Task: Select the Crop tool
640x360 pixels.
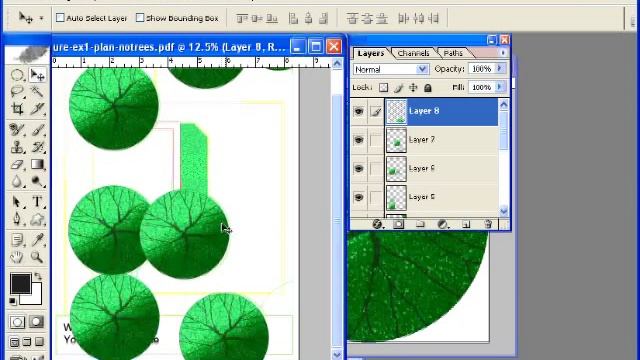Action: [17, 109]
